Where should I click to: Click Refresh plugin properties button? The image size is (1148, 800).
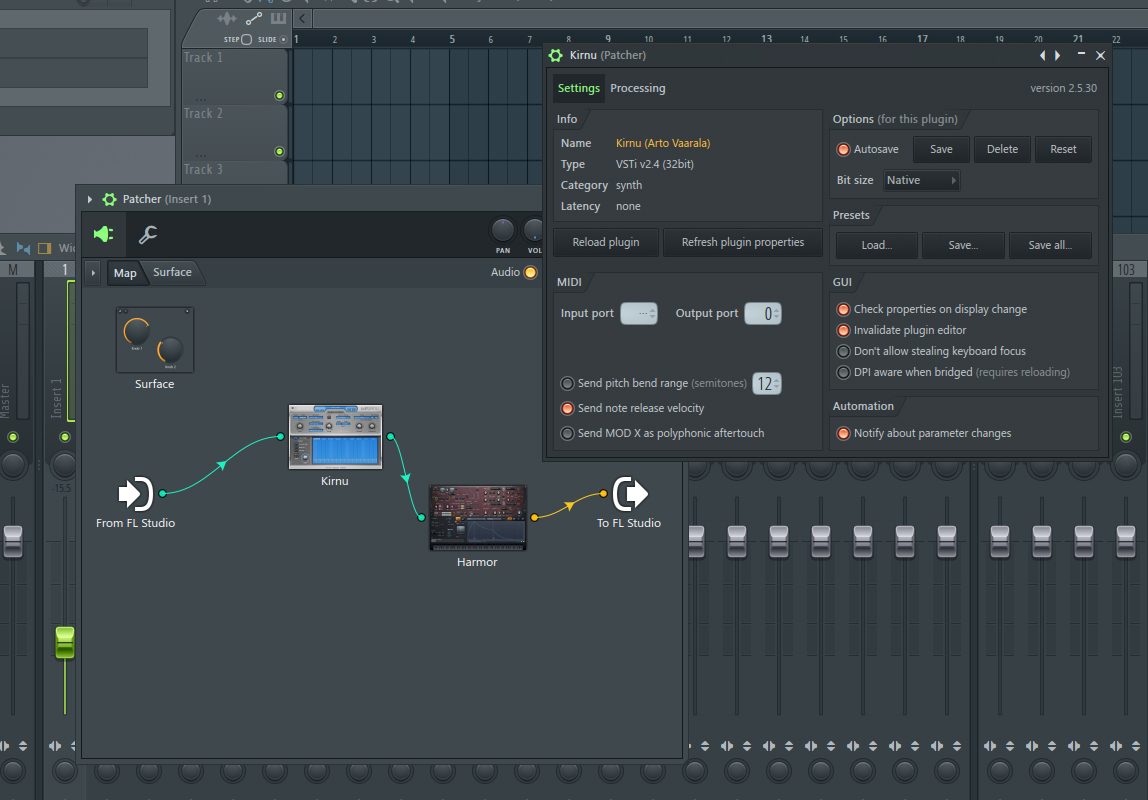pos(742,243)
